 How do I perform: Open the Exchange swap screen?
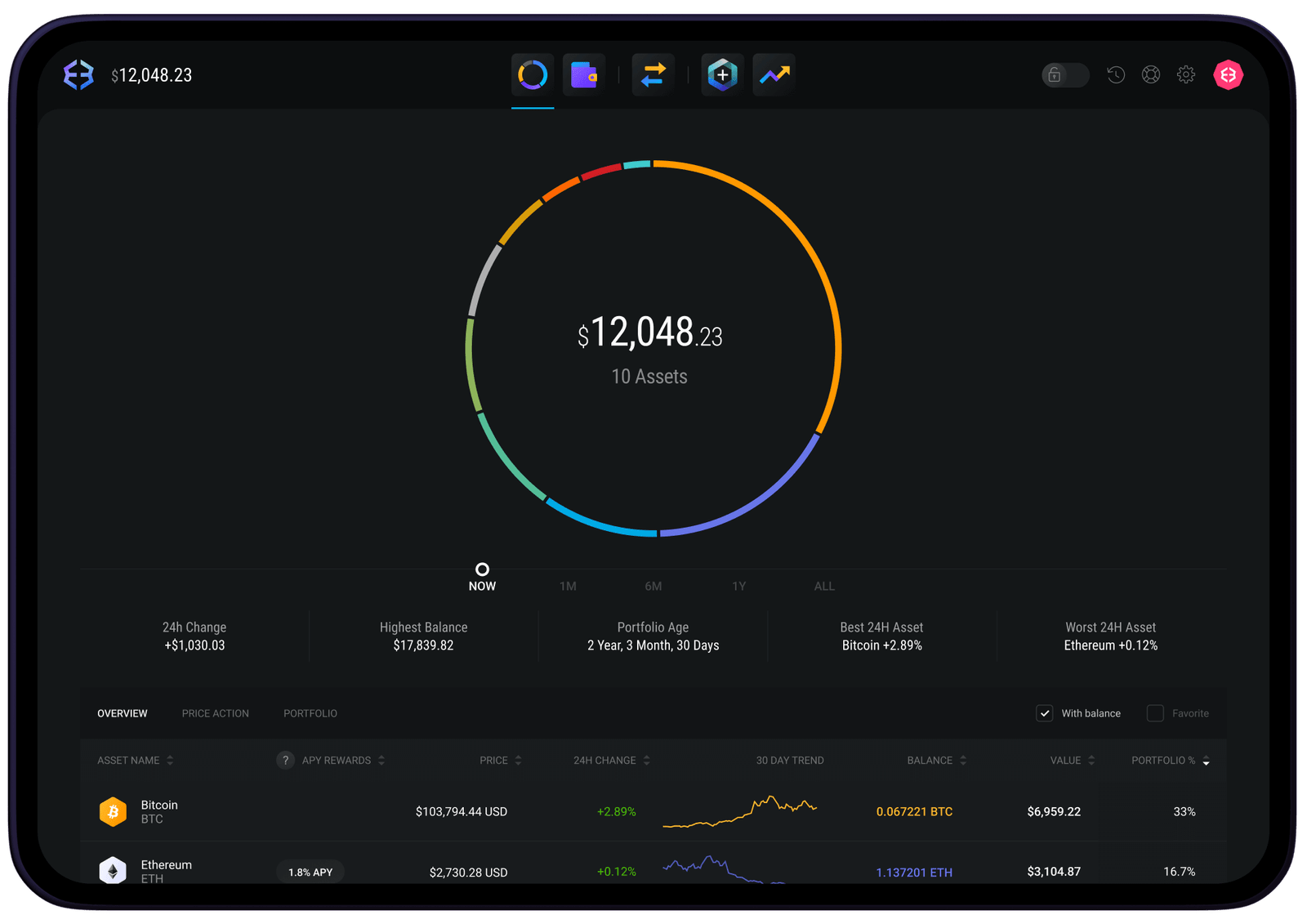click(x=652, y=74)
